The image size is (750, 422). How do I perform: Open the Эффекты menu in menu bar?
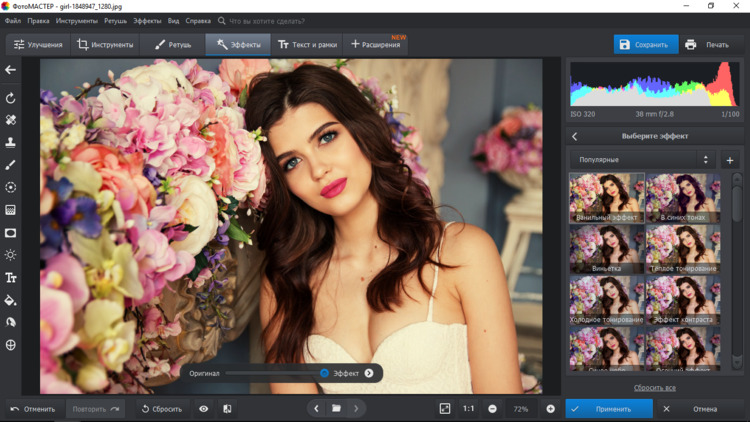coord(147,20)
